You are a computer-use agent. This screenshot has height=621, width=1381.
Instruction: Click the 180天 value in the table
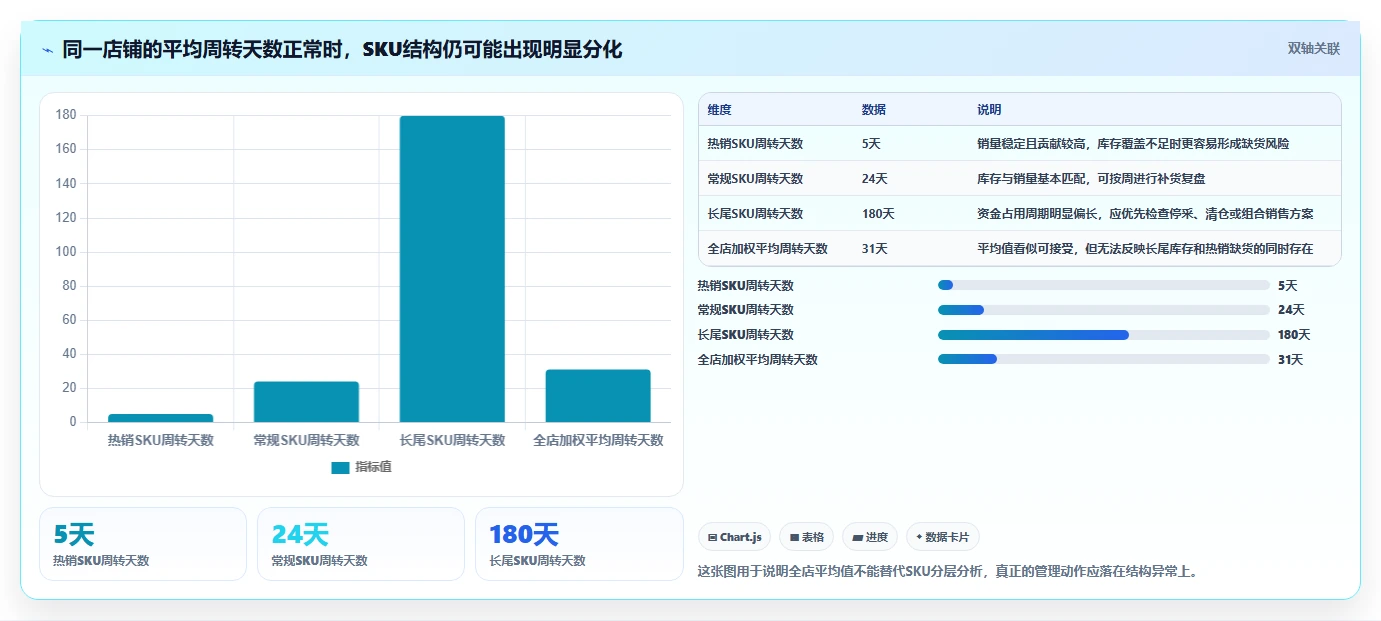(x=877, y=214)
